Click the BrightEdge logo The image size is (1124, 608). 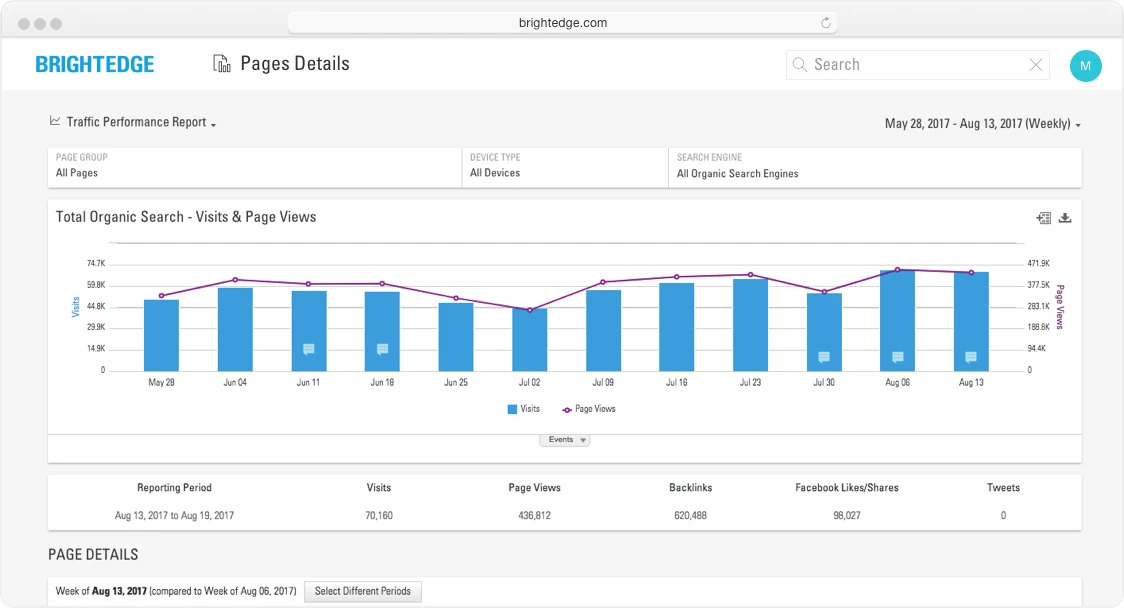[x=95, y=63]
